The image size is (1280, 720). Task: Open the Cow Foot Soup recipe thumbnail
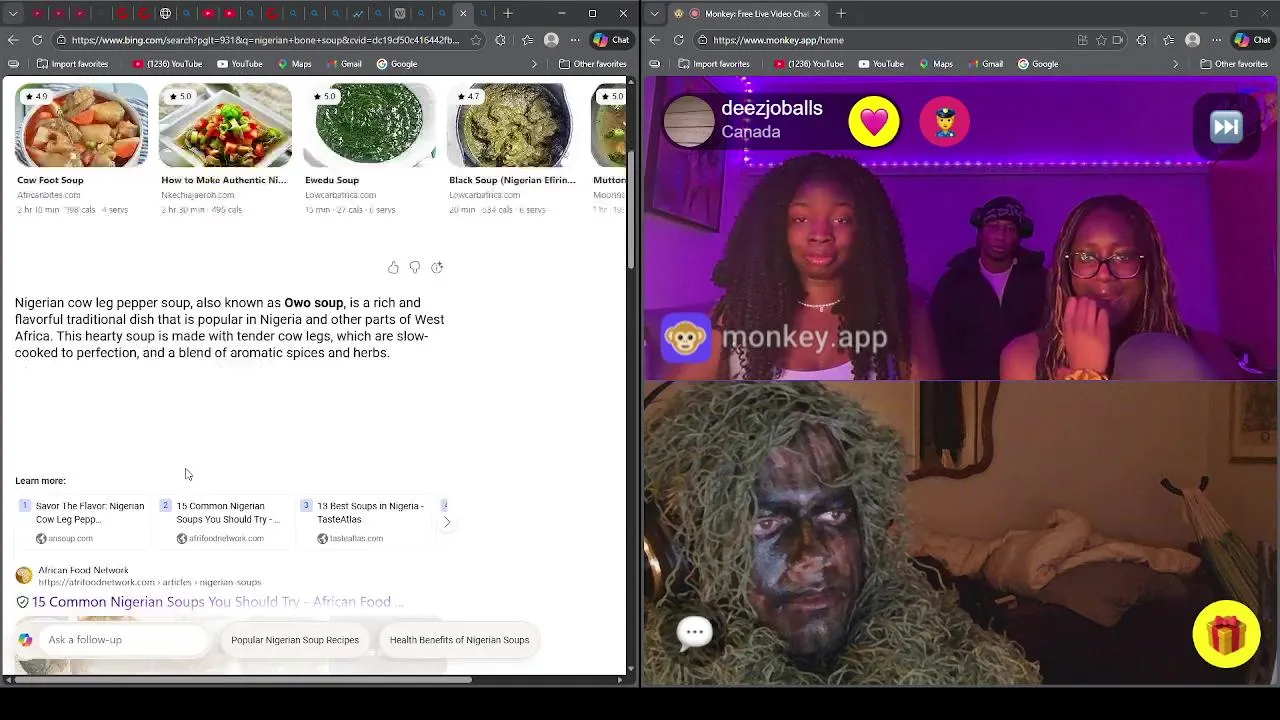(x=81, y=126)
